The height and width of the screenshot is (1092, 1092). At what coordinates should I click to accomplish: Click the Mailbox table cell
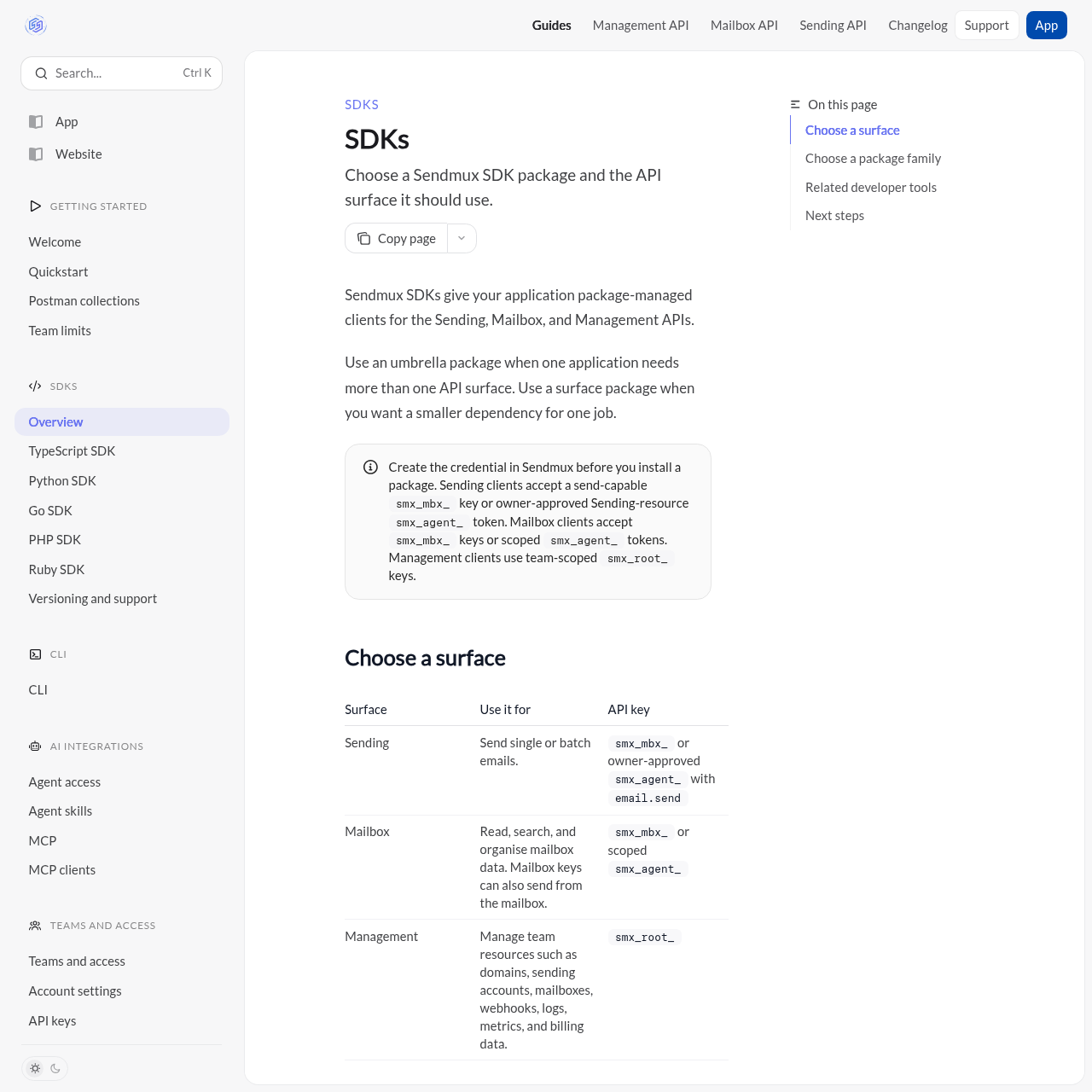click(367, 831)
